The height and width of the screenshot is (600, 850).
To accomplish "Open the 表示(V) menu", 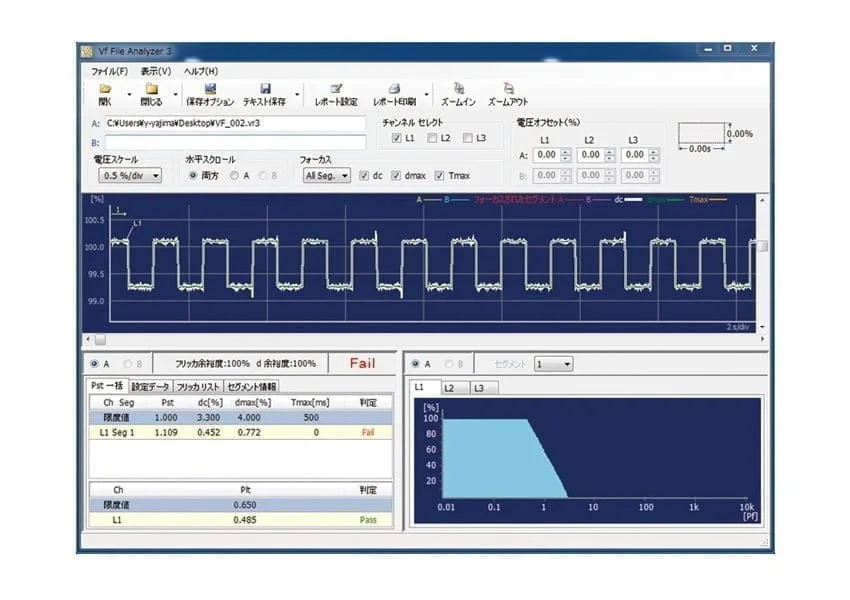I will coord(156,72).
